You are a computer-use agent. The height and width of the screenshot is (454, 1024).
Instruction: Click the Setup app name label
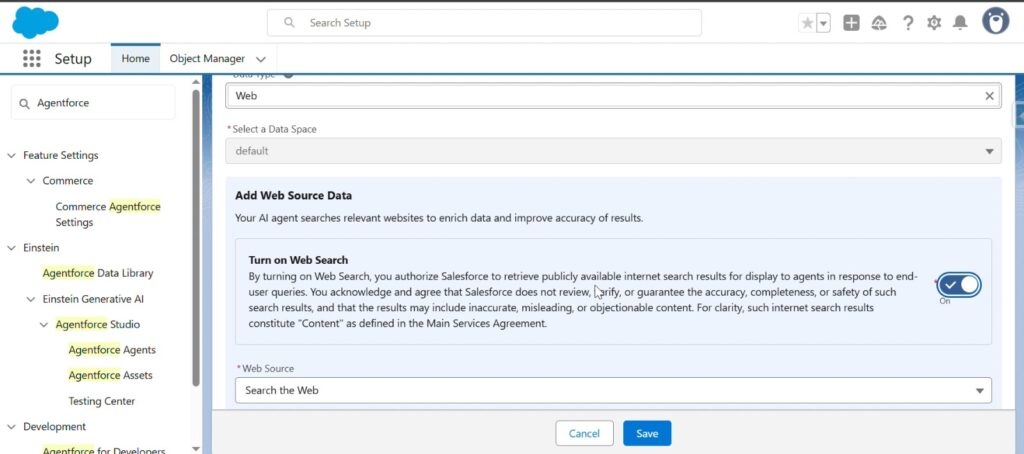[73, 59]
